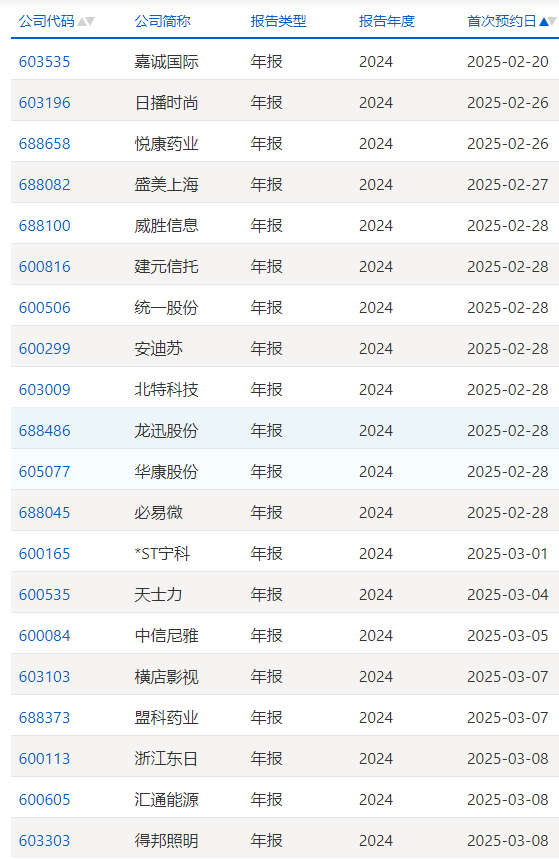Image resolution: width=559 pixels, height=859 pixels.
Task: Select company name 得邦照明
Action: pyautogui.click(x=167, y=841)
